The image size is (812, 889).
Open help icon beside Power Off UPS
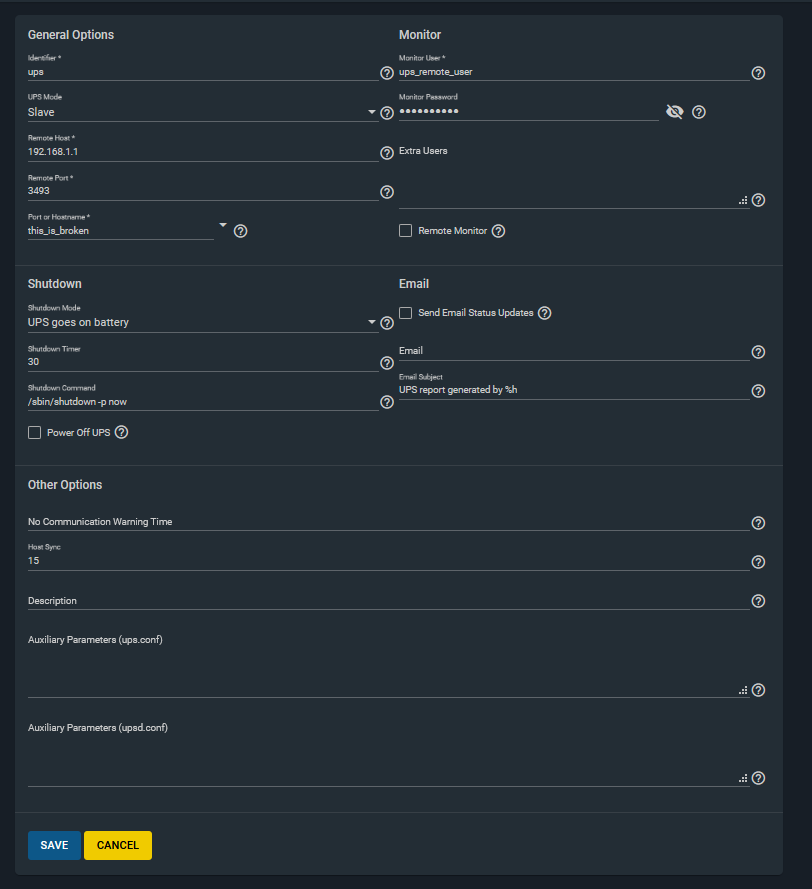(121, 433)
